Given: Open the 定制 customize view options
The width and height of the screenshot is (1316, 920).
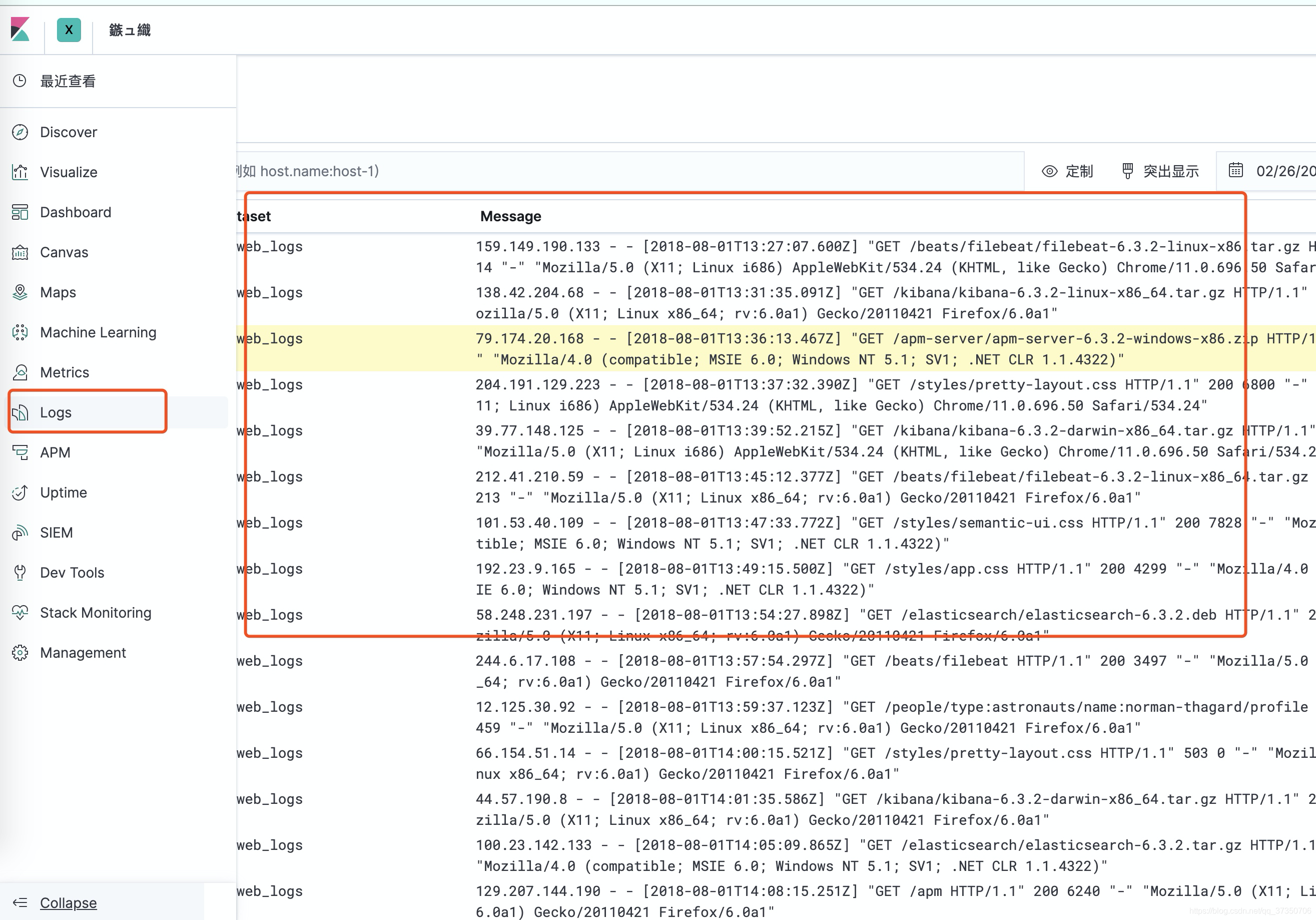Looking at the screenshot, I should click(1067, 171).
